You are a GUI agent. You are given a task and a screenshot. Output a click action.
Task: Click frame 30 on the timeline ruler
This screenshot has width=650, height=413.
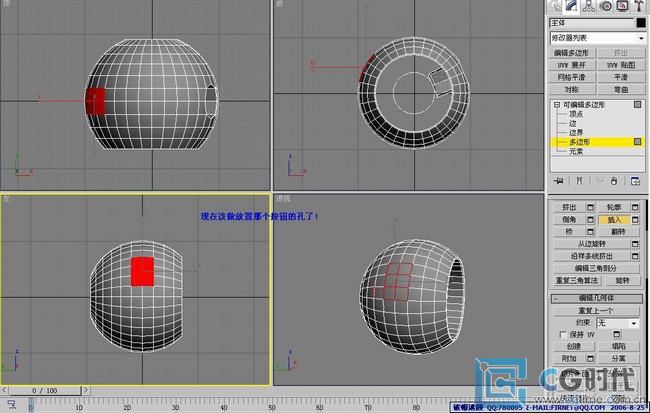point(176,406)
